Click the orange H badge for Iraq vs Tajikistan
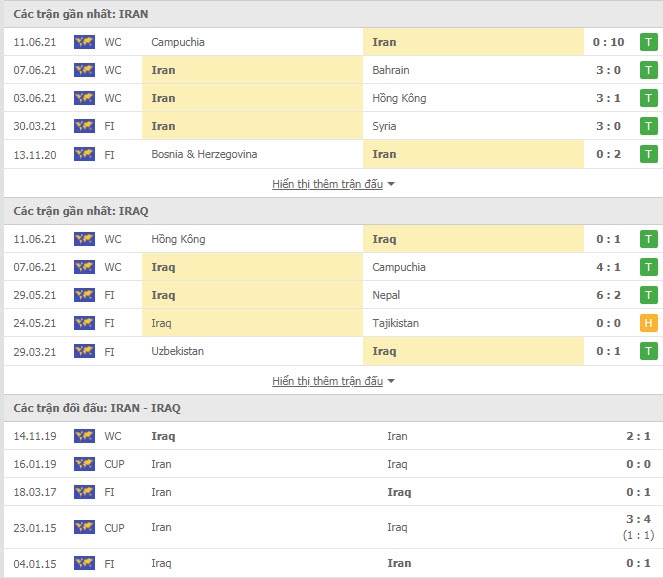663x578 pixels. (649, 323)
